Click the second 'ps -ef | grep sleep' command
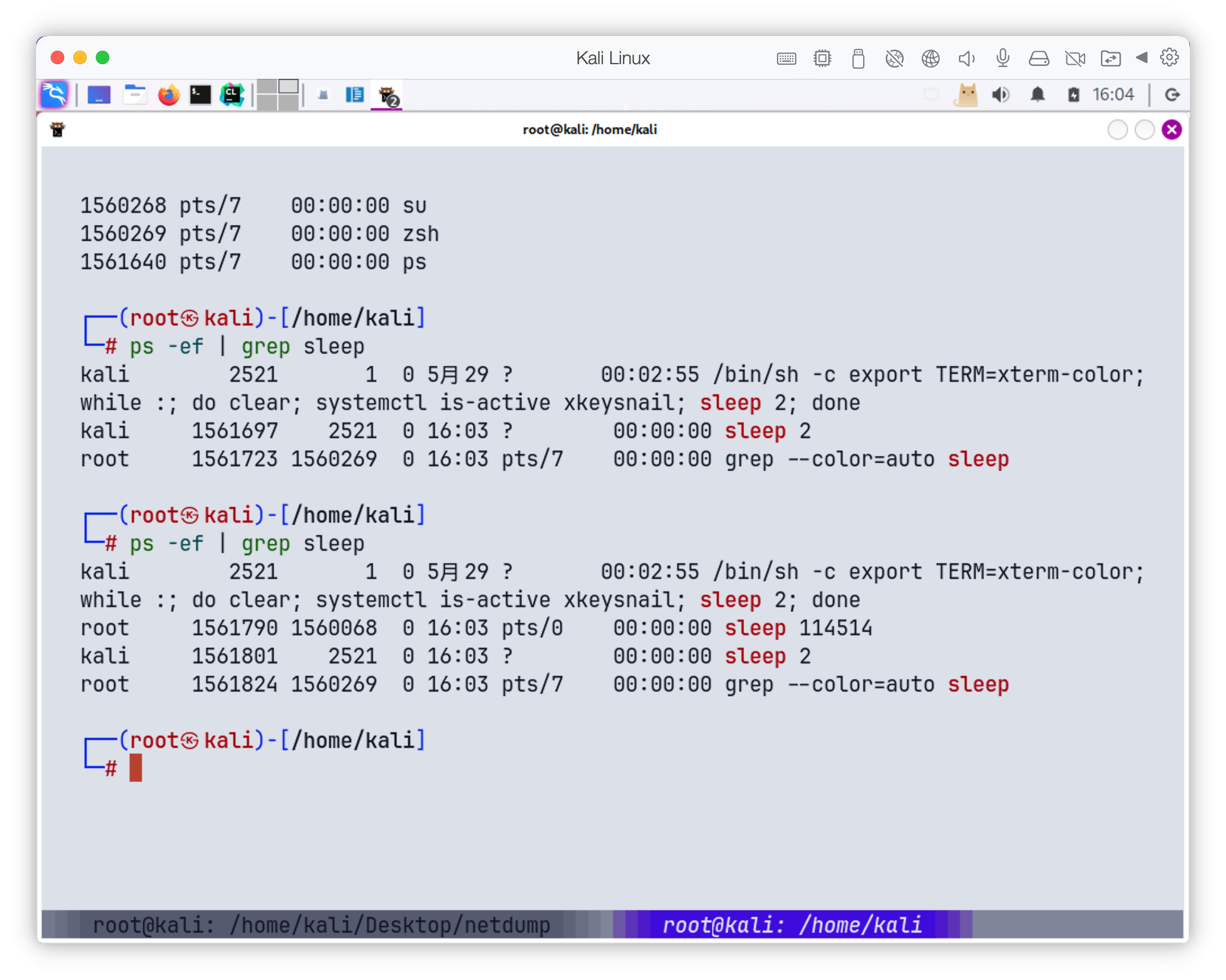This screenshot has height=980, width=1226. pos(247,544)
